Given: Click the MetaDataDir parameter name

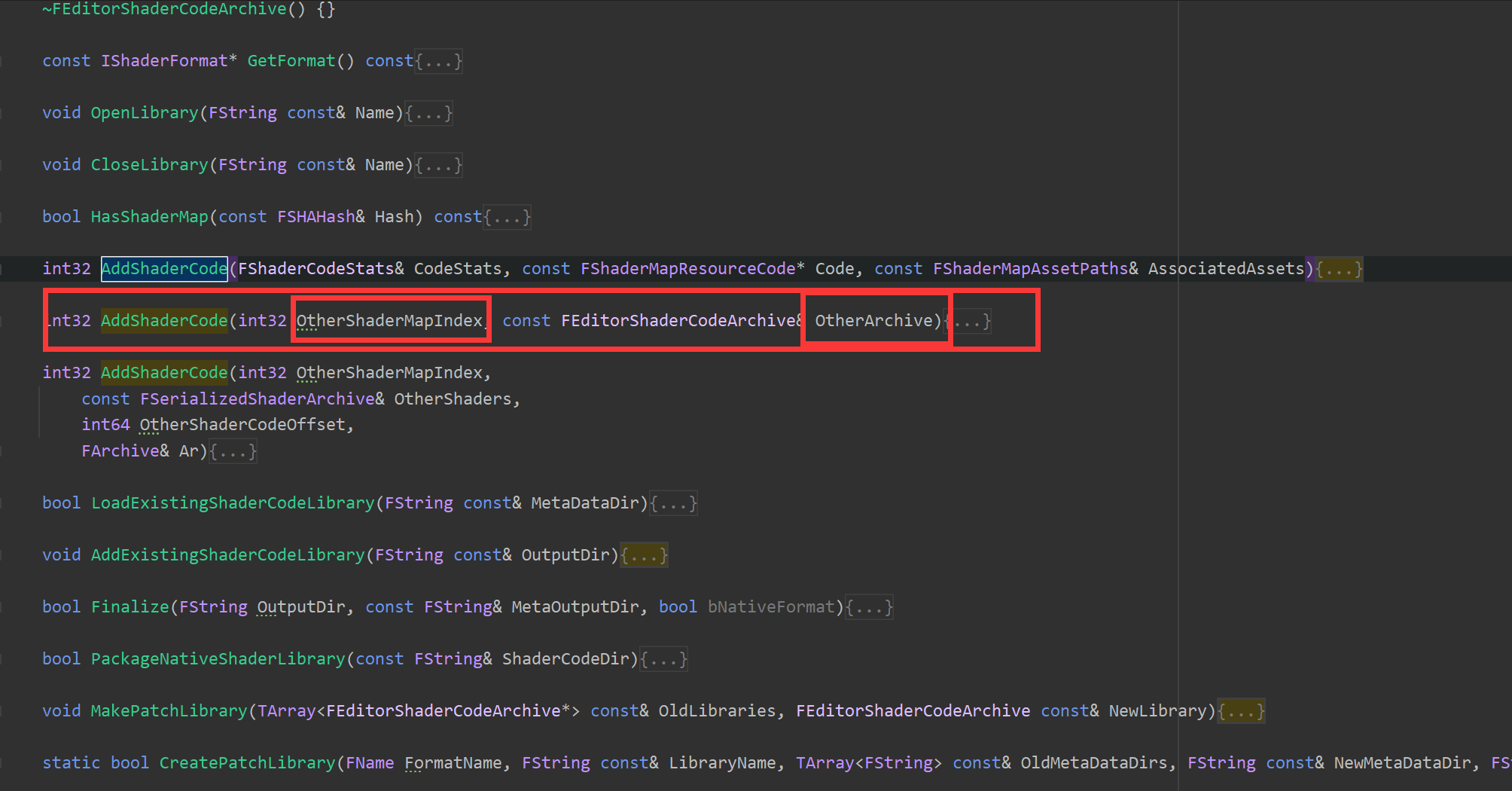Looking at the screenshot, I should point(585,503).
